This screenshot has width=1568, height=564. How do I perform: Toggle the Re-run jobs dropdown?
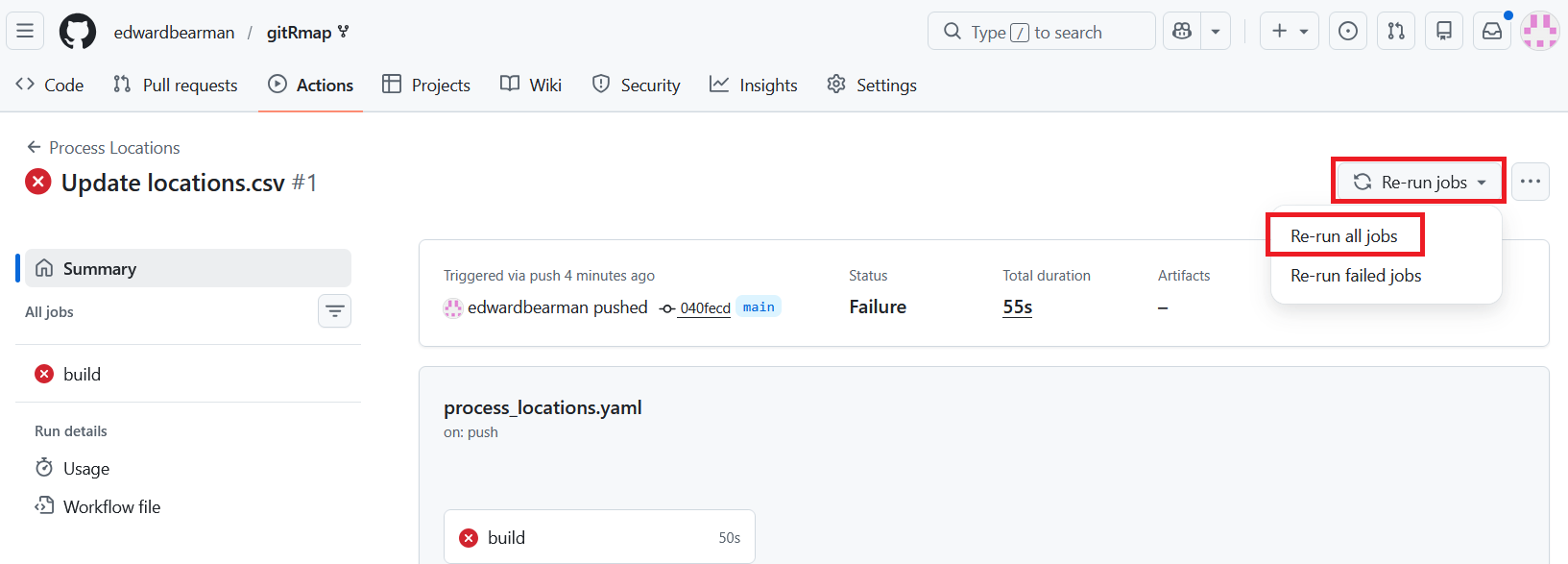1418,182
